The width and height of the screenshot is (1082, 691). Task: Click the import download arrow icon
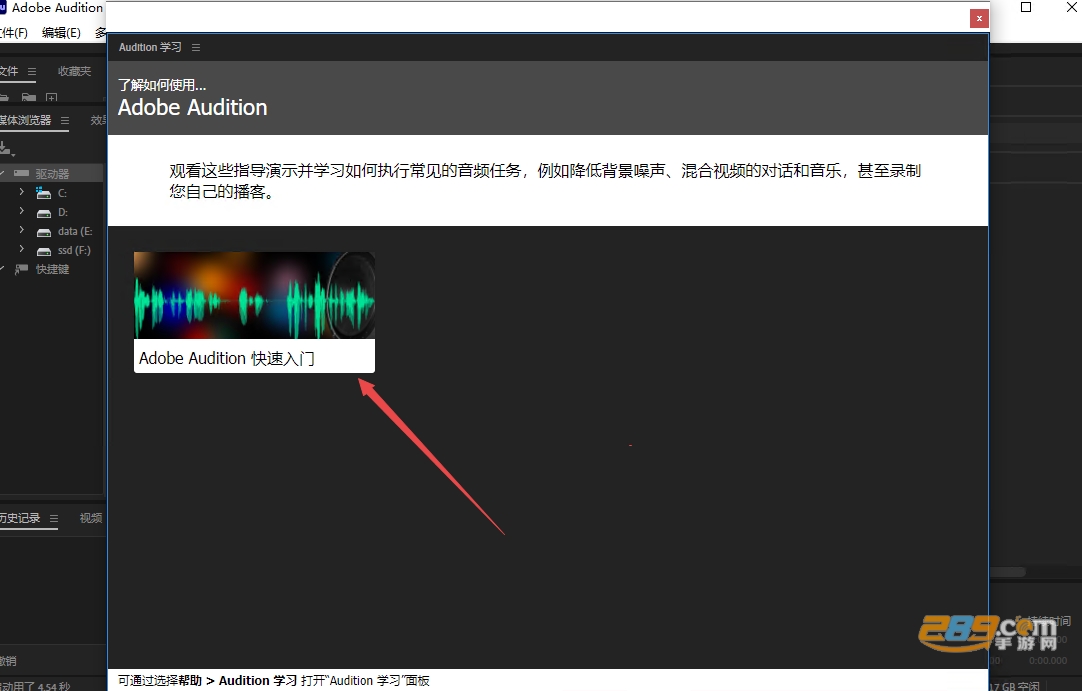(x=6, y=148)
